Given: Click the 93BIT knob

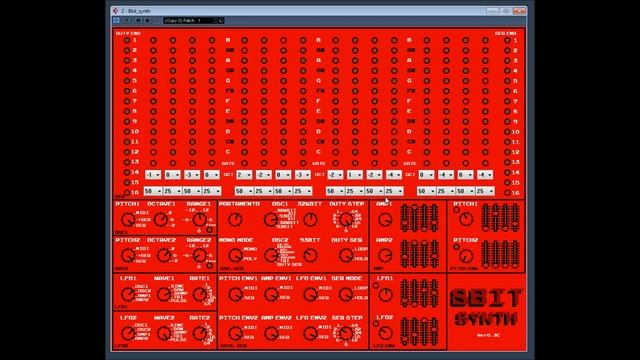Looking at the screenshot, I should pos(310,256).
